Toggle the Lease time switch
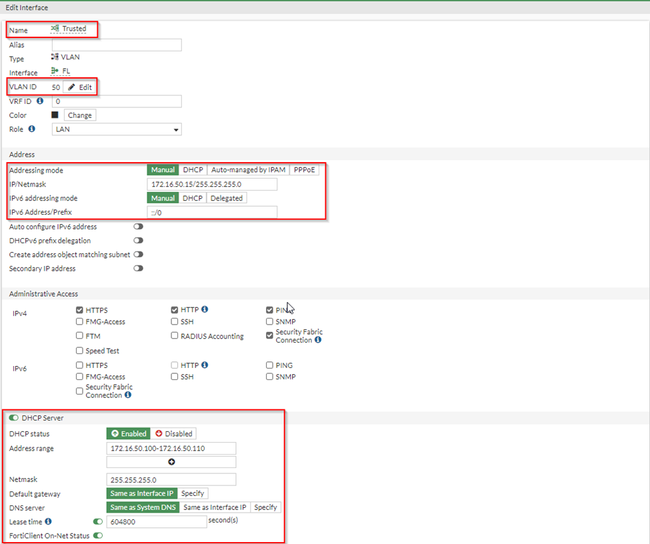The width and height of the screenshot is (650, 544). click(x=98, y=521)
